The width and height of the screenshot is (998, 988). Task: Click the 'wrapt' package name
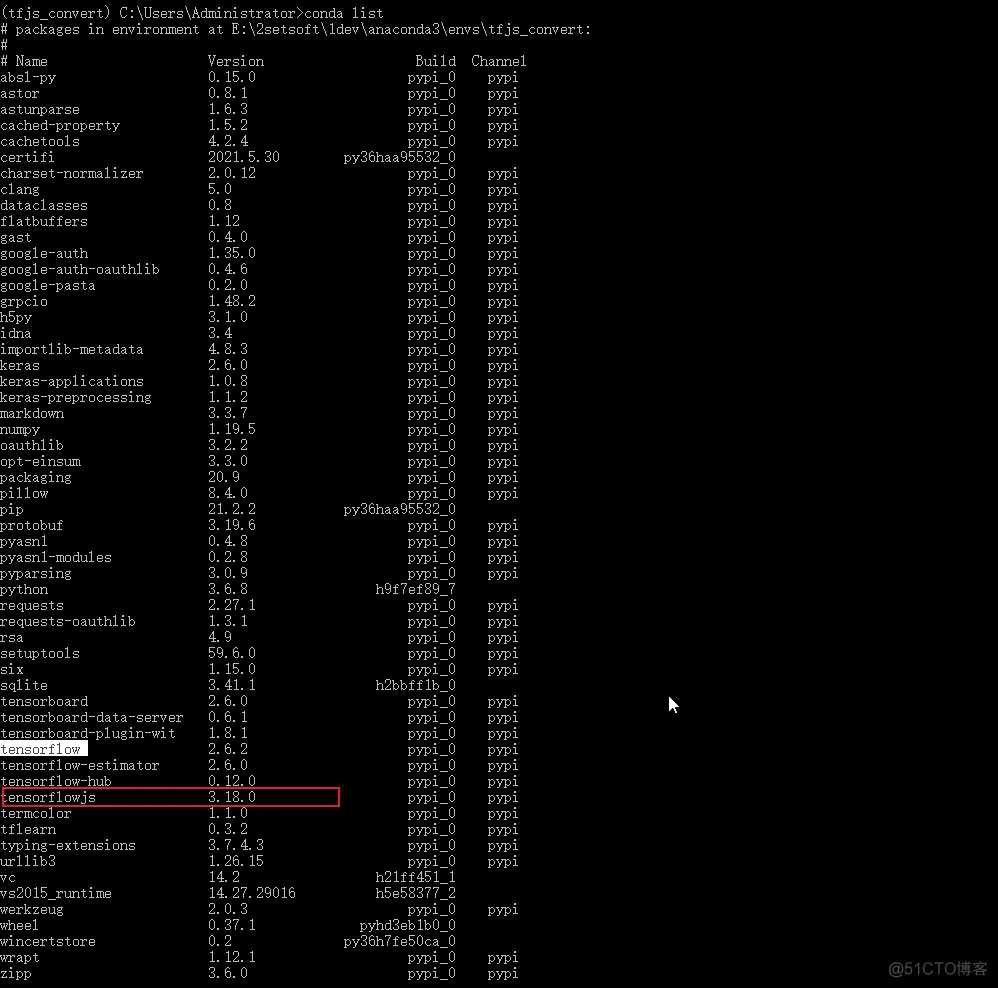(20, 957)
